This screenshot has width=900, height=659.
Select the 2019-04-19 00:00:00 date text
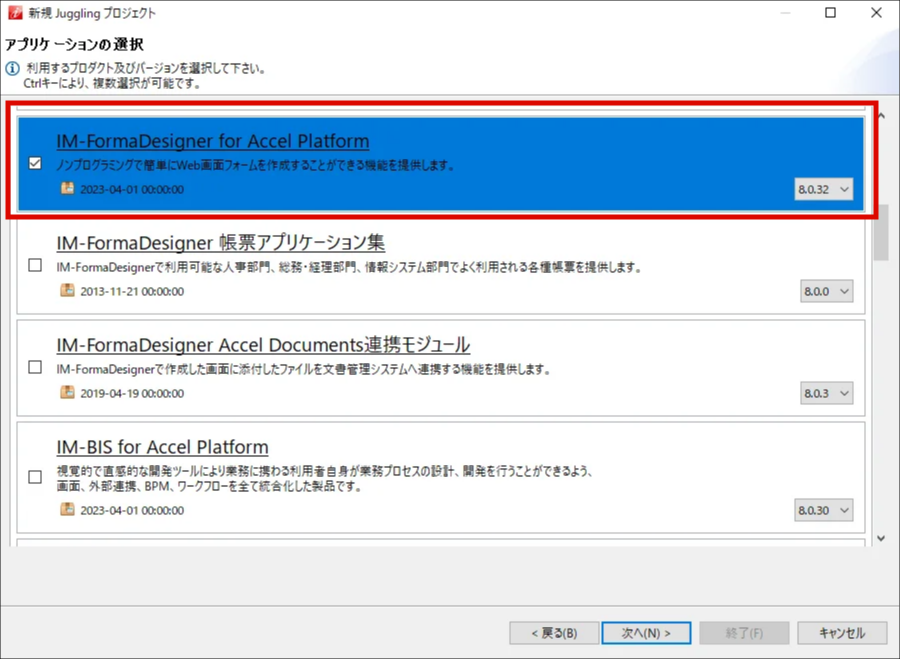(132, 394)
